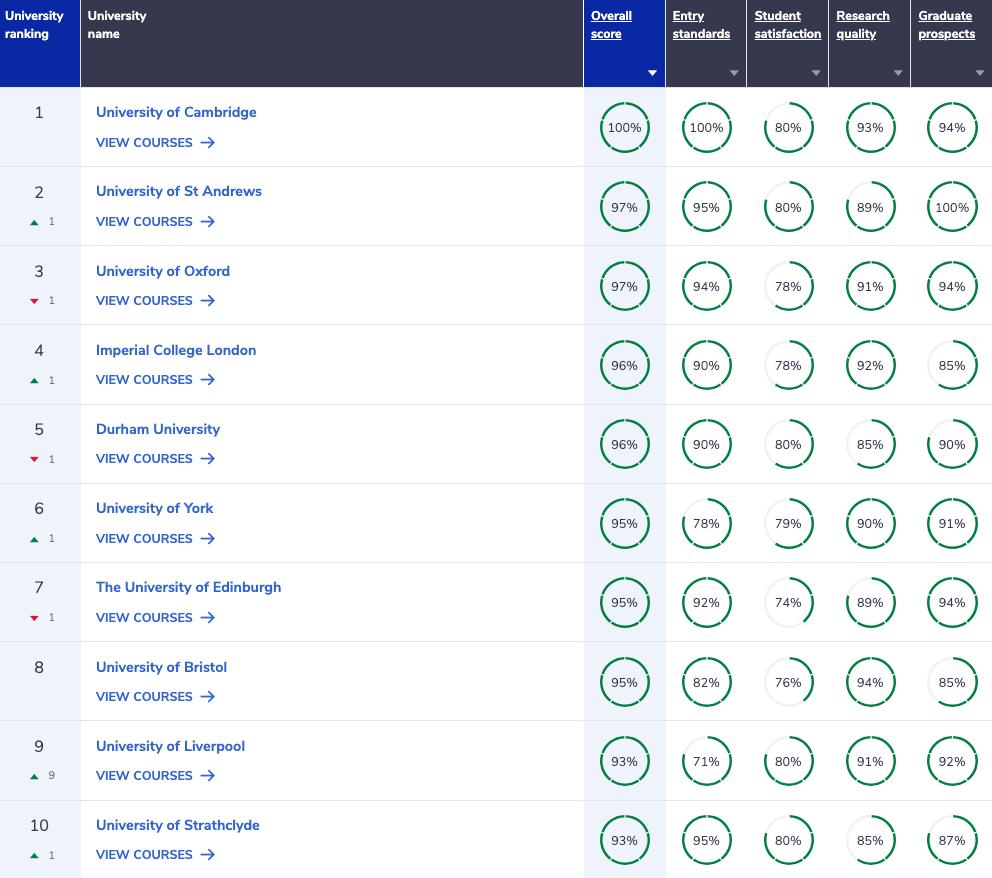Click the green rise indicator next to Liverpool's rank 9
The width and height of the screenshot is (992, 878).
34,775
